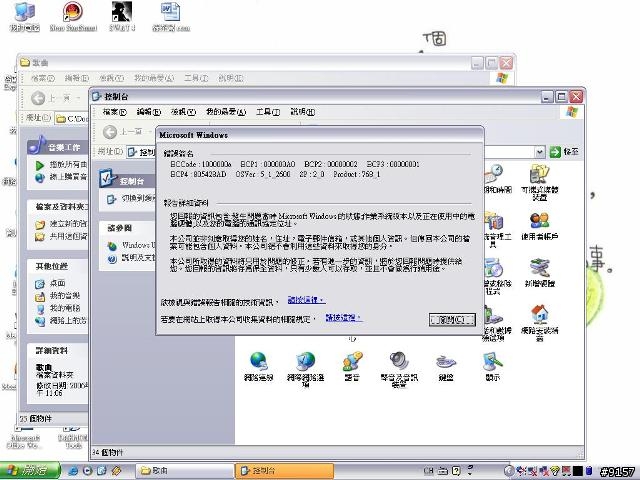
Task: Click the language bar help icon
Action: coord(456,471)
